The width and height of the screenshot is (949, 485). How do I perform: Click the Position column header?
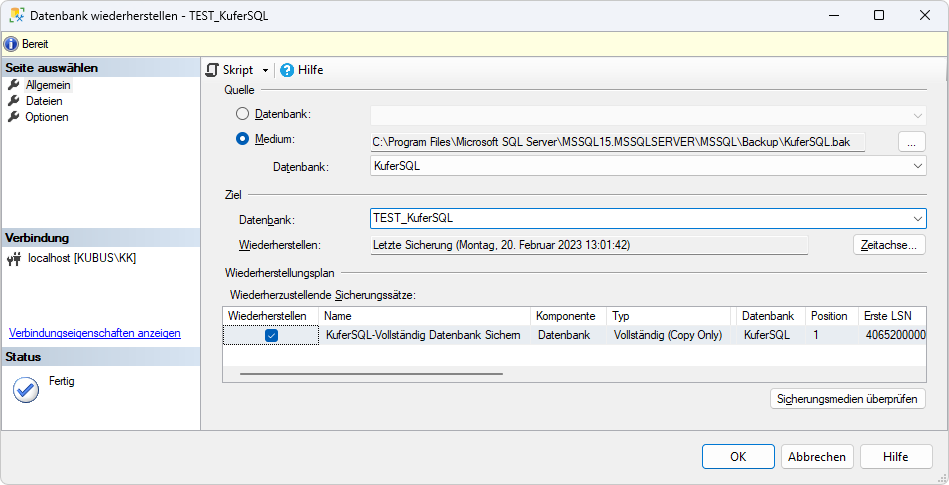pos(832,316)
